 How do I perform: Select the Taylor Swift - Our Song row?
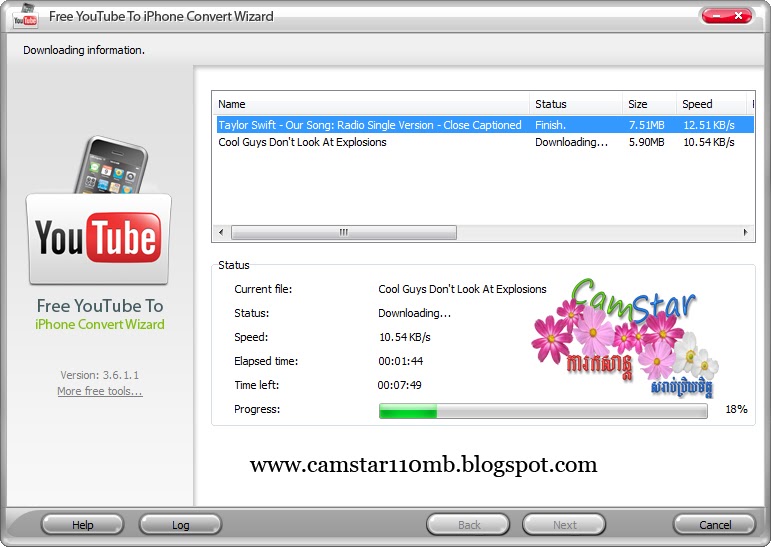[x=484, y=125]
